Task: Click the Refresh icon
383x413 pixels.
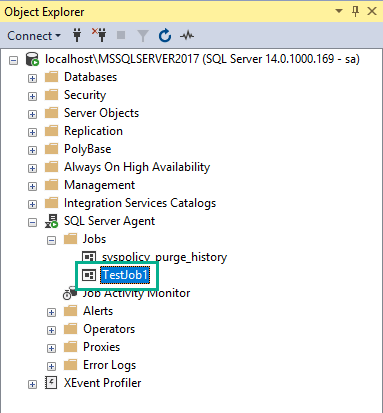Action: tap(165, 35)
